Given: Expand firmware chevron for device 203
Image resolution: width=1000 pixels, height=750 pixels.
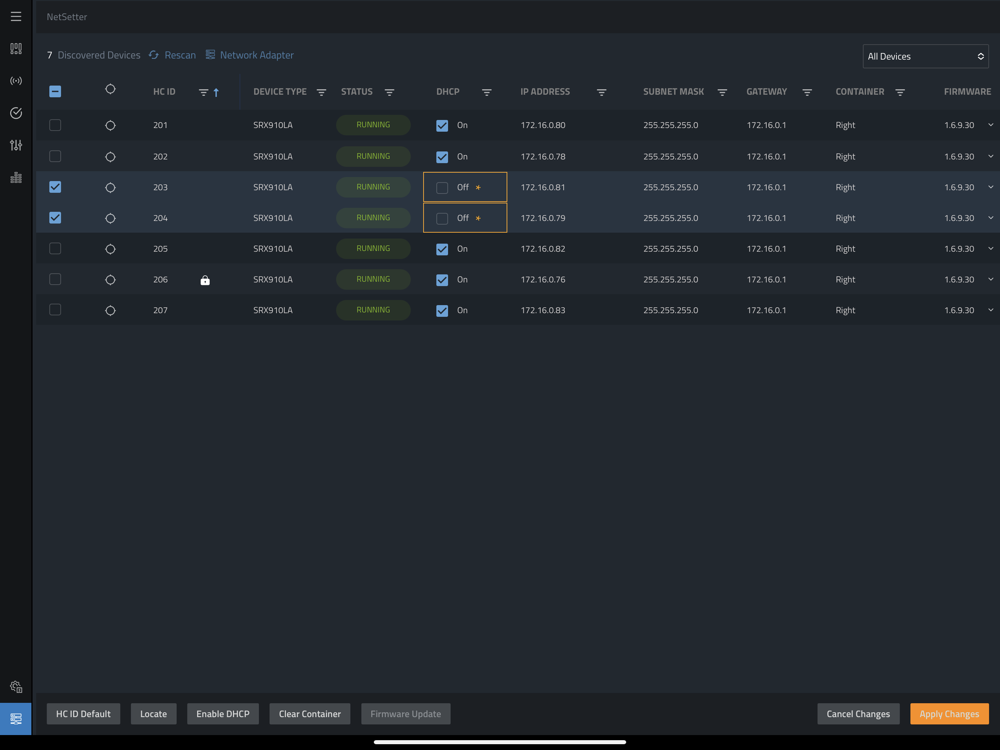Looking at the screenshot, I should pos(990,187).
